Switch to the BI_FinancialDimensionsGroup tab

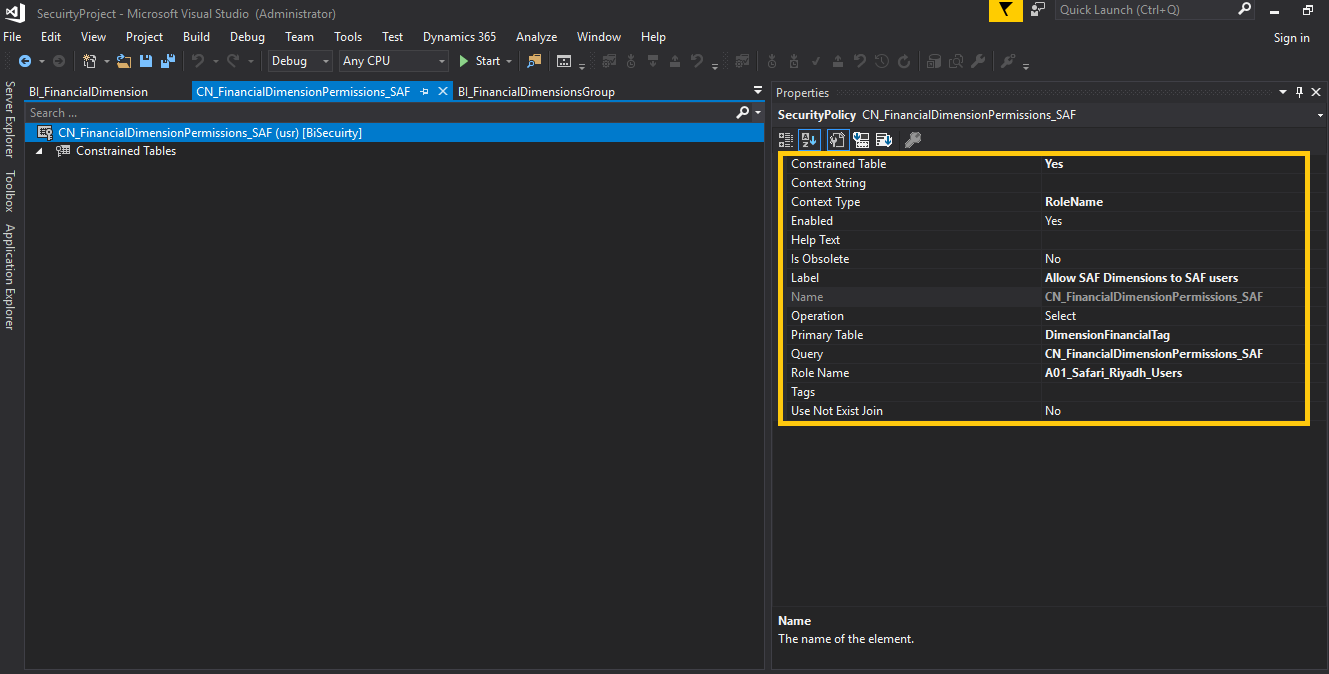click(536, 91)
